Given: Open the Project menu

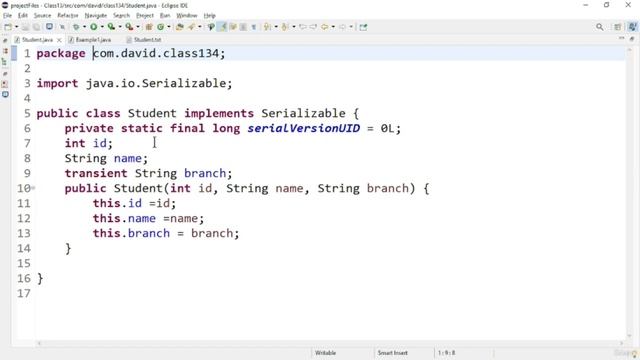Looking at the screenshot, I should [x=145, y=16].
